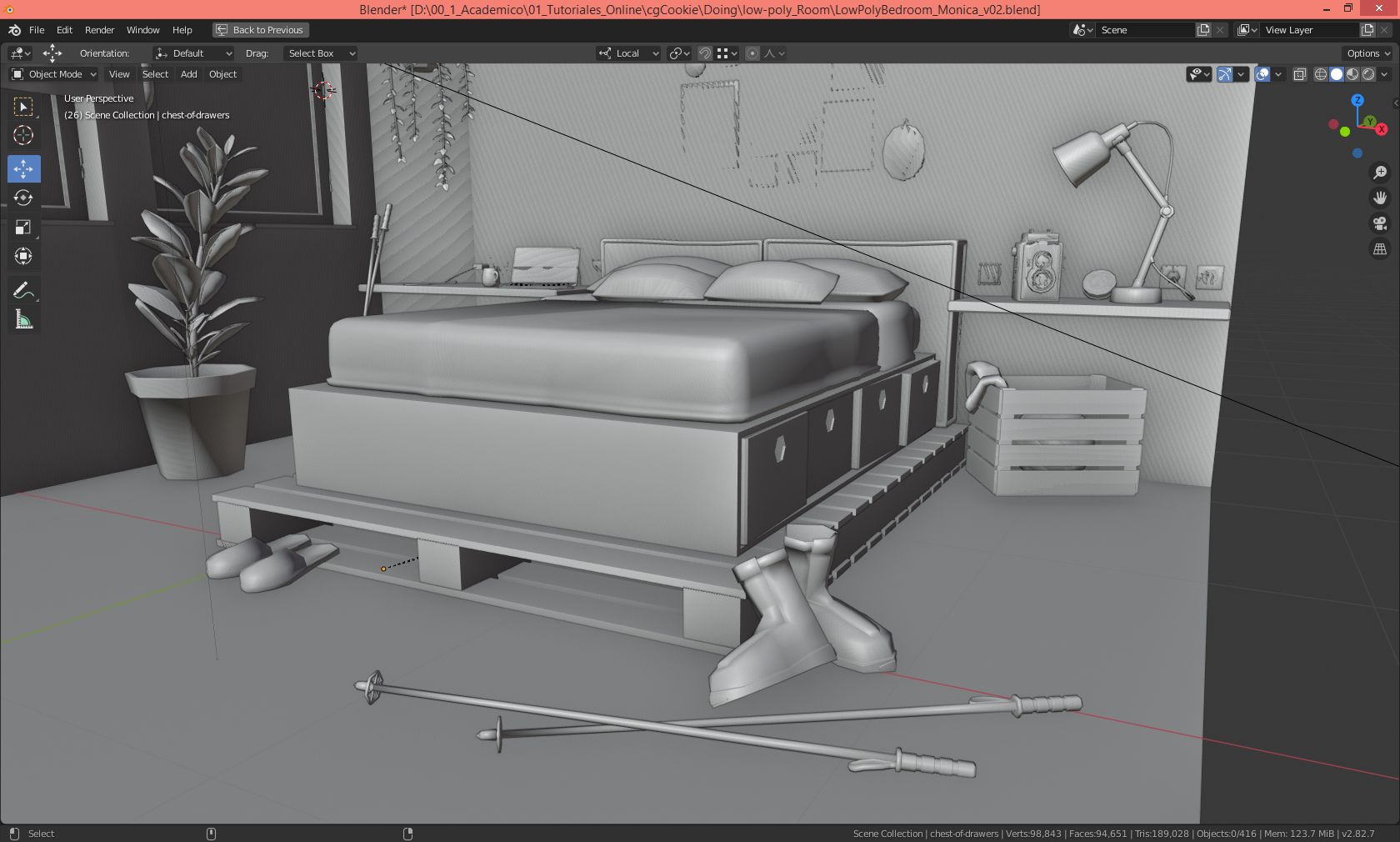Screen dimensions: 1400x842
Task: Open the Object Mode dropdown
Action: tap(54, 74)
